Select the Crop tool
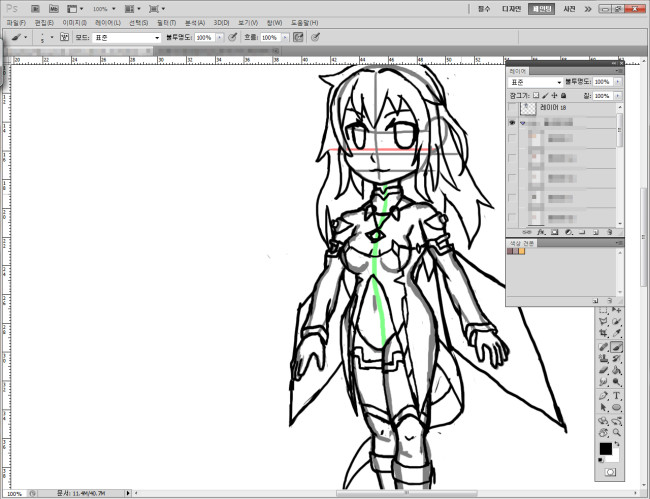 point(604,334)
